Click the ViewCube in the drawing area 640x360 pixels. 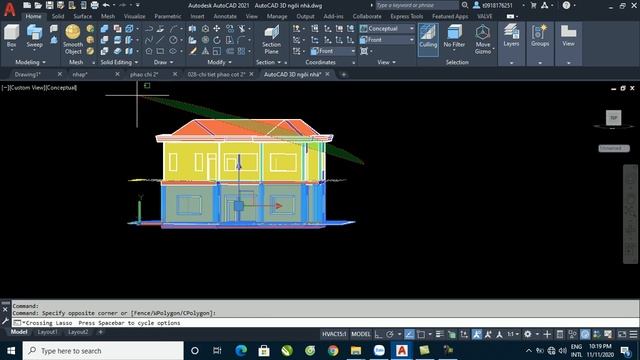(613, 118)
